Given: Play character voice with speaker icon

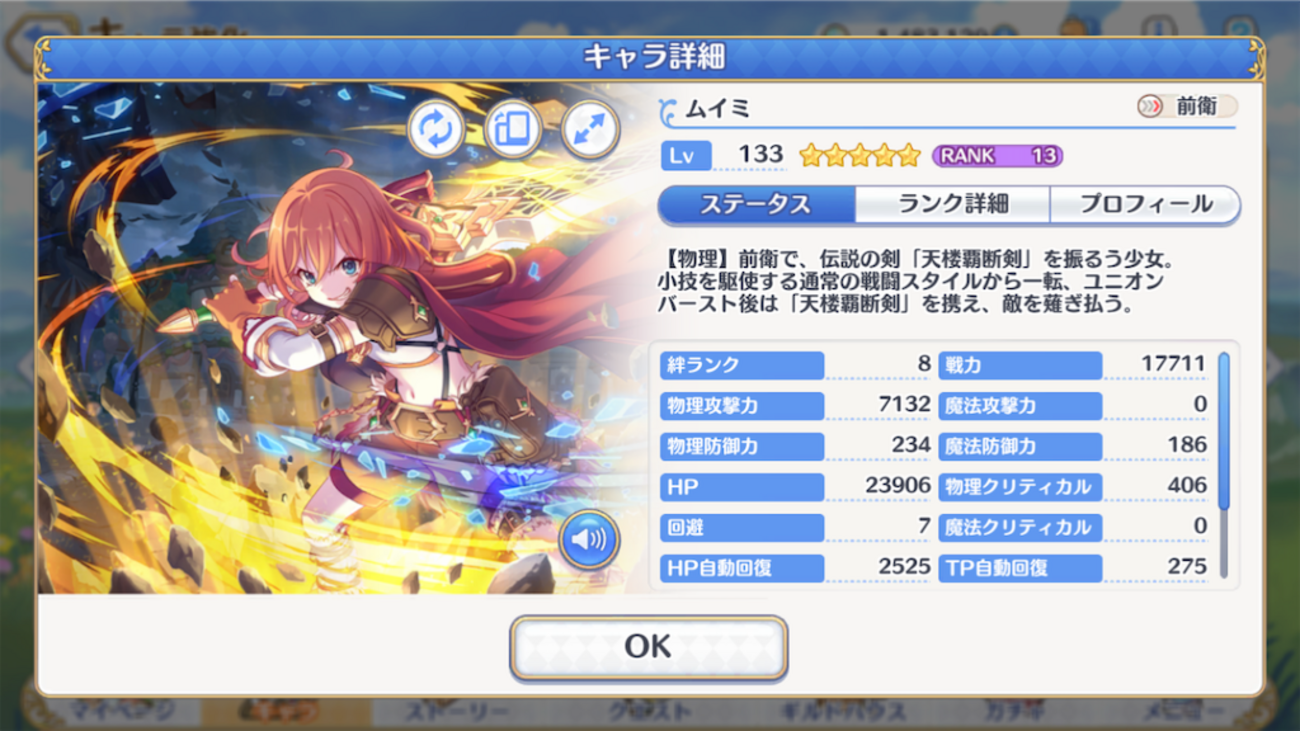Looking at the screenshot, I should pos(589,540).
